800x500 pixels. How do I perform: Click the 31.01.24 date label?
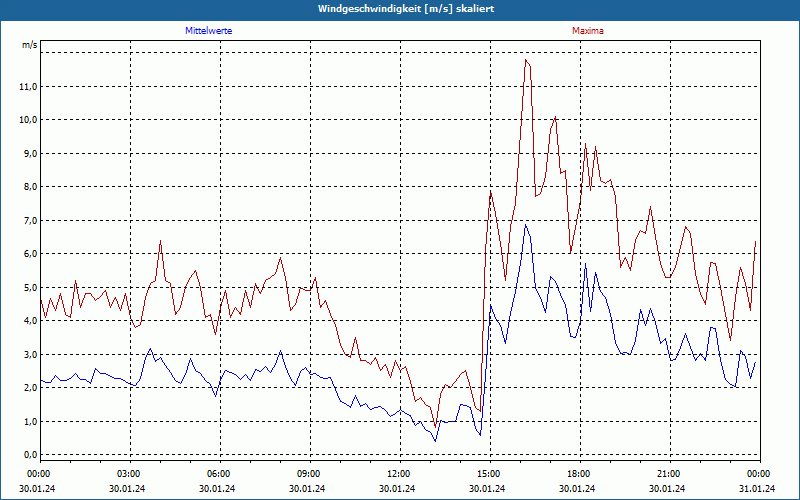(x=757, y=488)
